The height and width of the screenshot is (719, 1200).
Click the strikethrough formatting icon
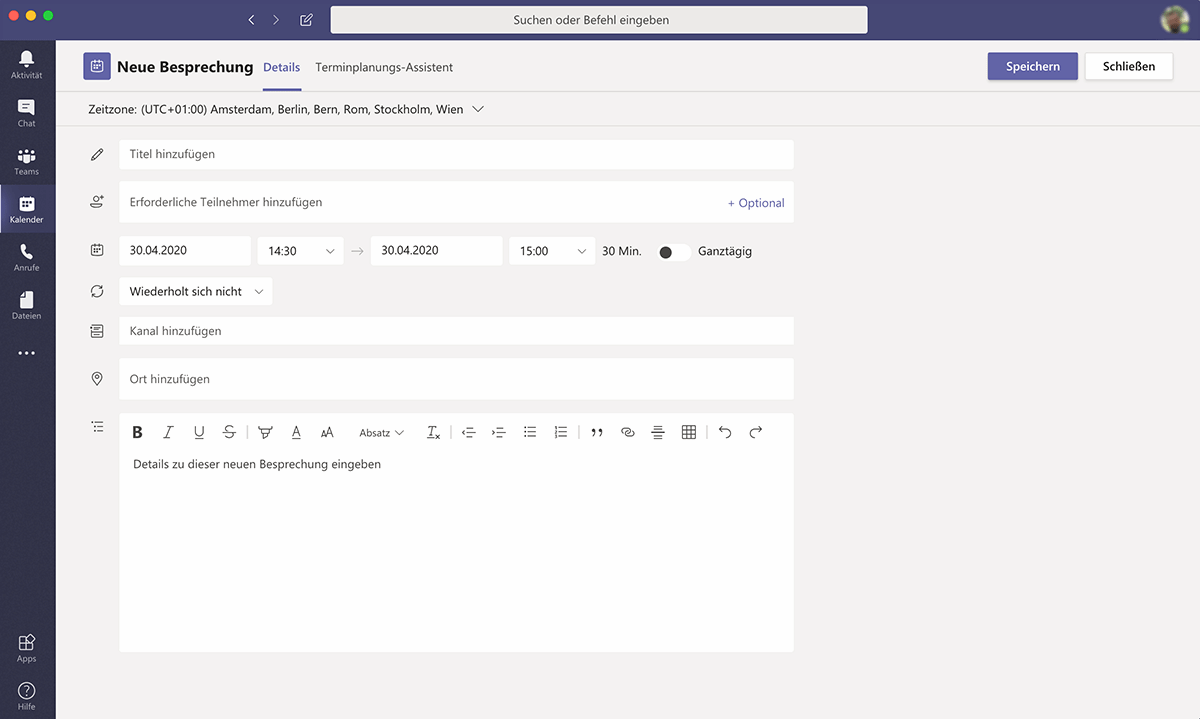229,432
